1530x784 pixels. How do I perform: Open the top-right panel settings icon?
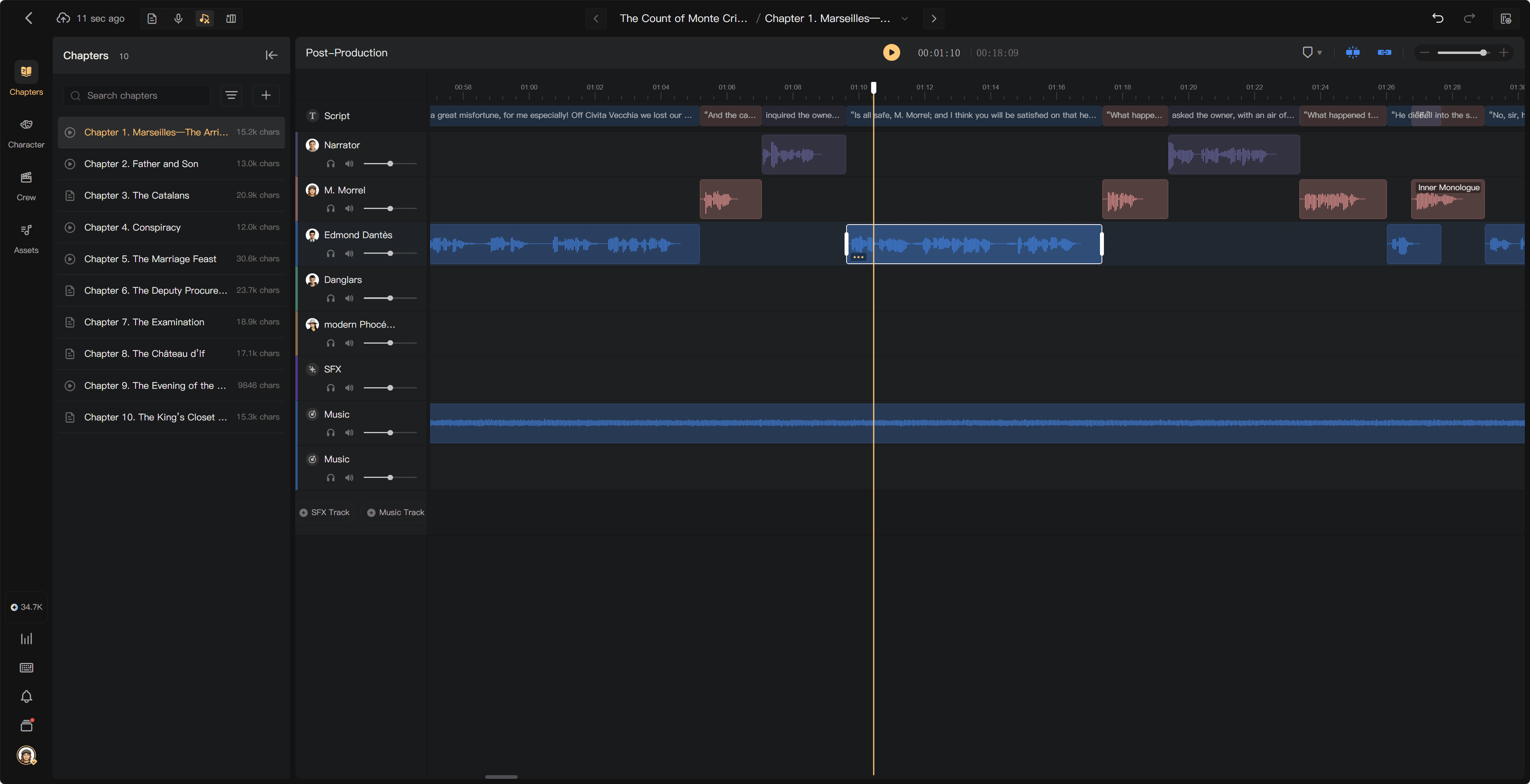pyautogui.click(x=1506, y=19)
